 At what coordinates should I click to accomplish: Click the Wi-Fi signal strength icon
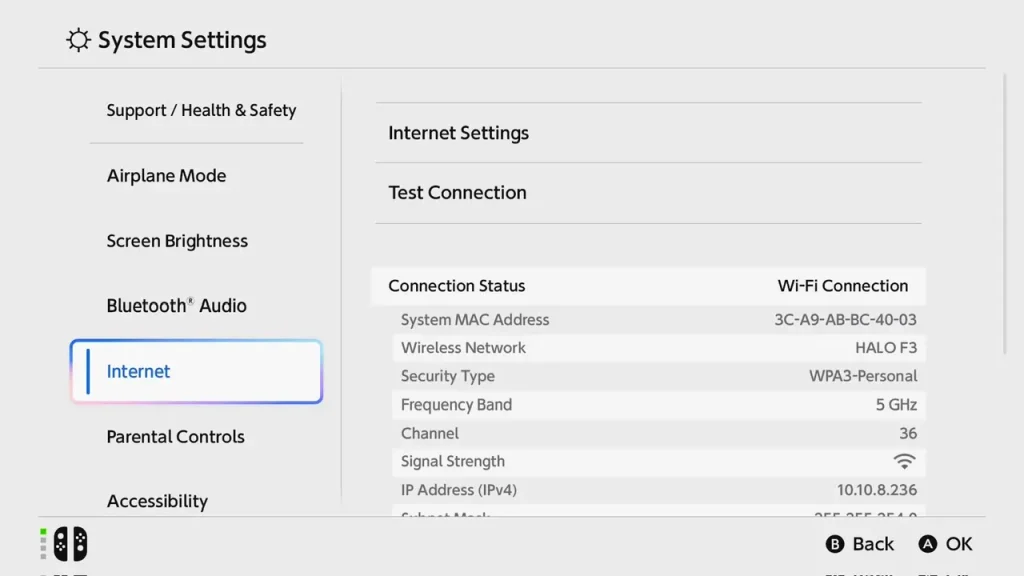coord(904,462)
